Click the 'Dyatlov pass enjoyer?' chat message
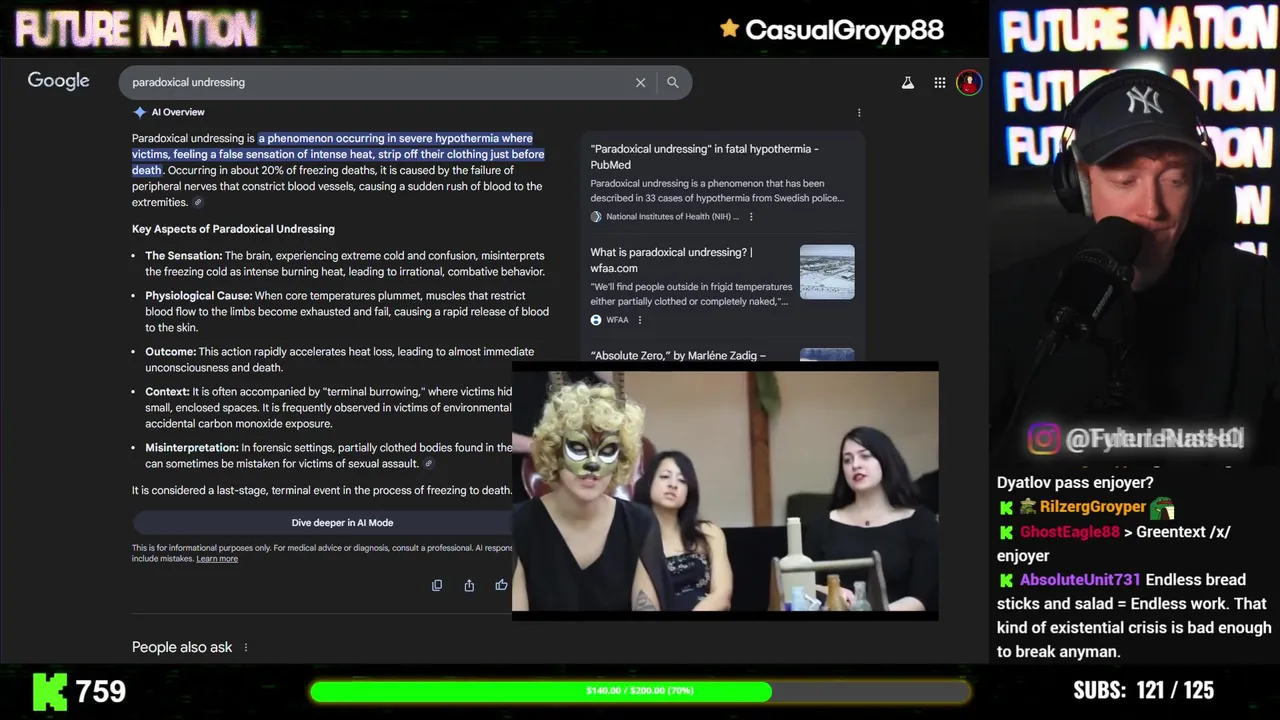 tap(1075, 483)
